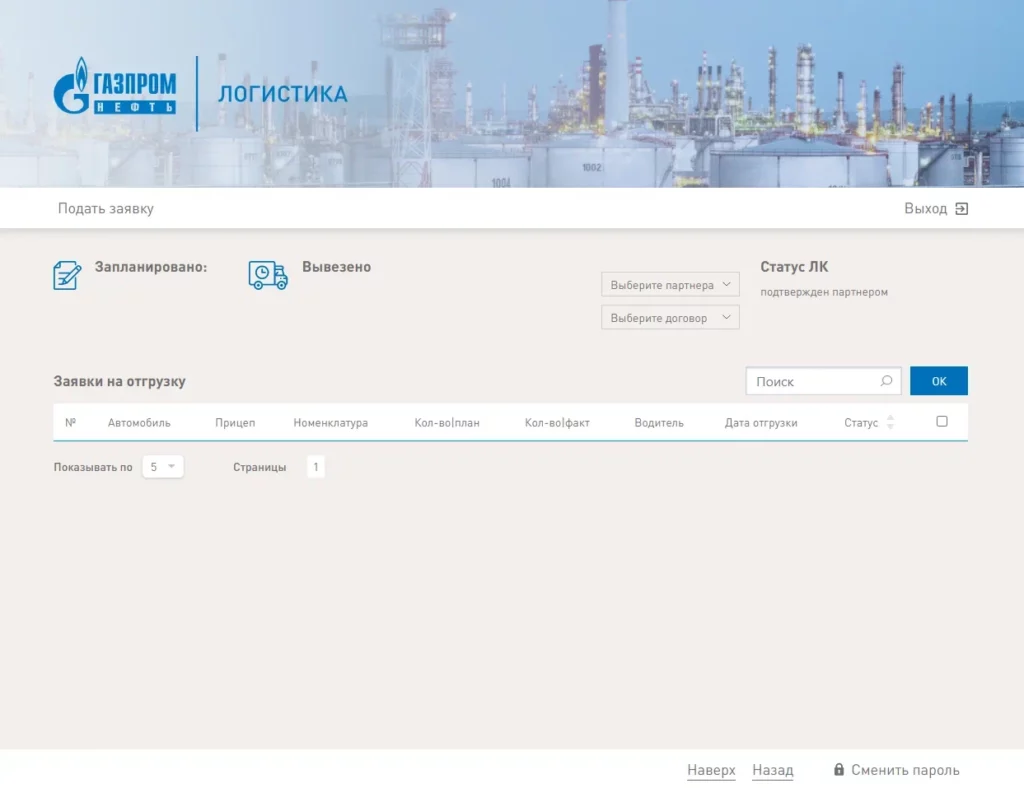
Task: Click the Водитель column header
Action: pos(659,423)
